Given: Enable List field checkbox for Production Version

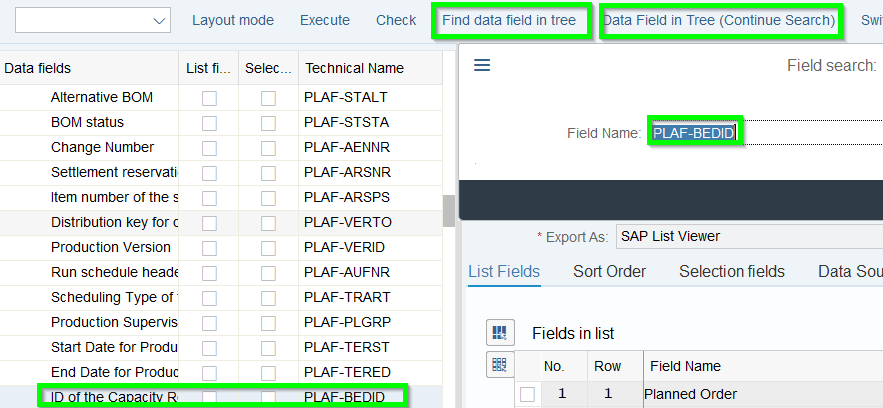Looking at the screenshot, I should pos(209,248).
